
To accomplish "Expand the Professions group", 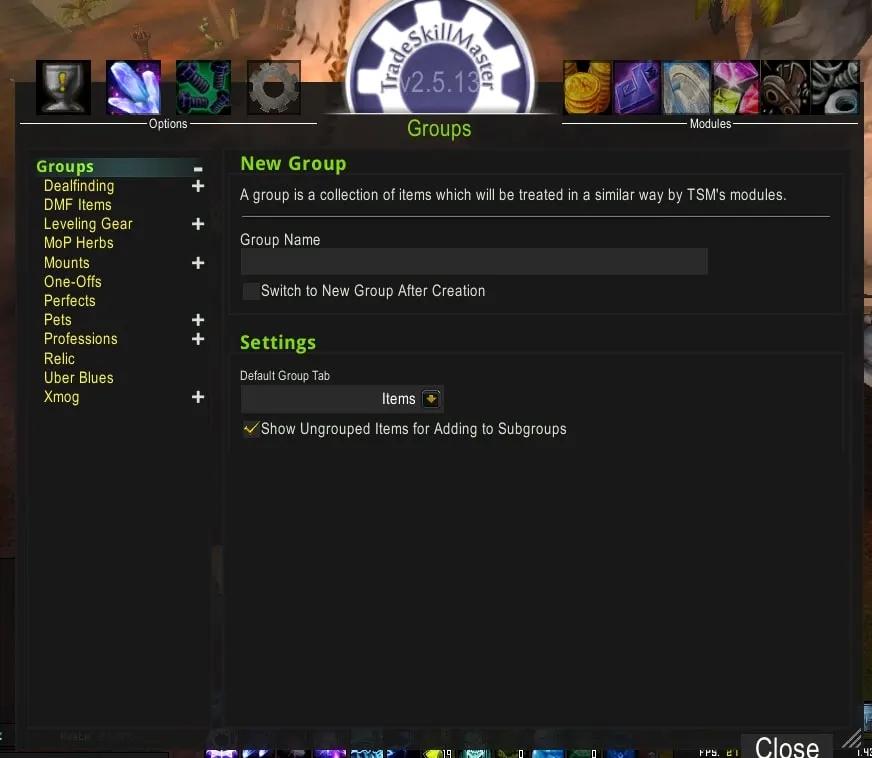I will pos(198,339).
